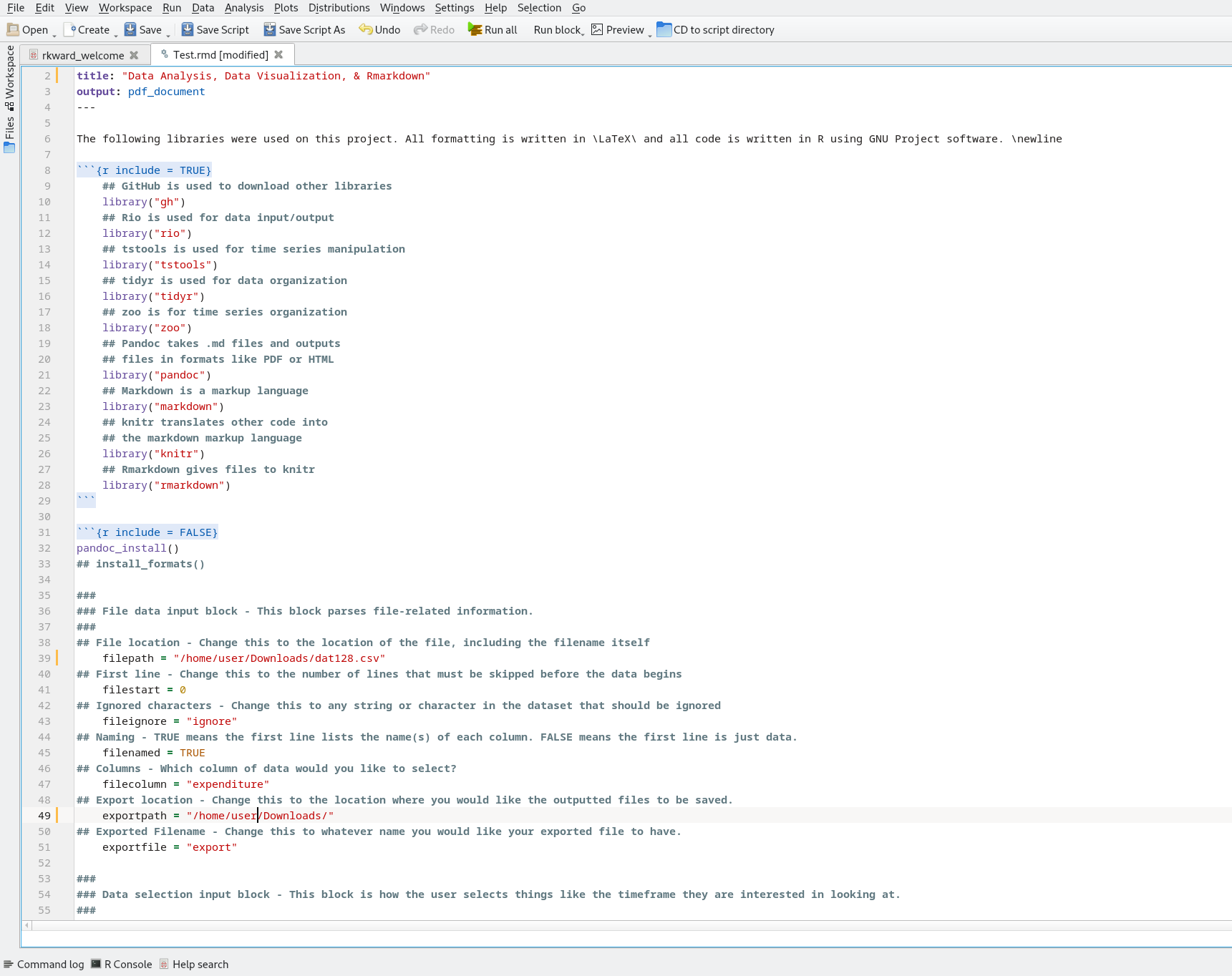This screenshot has height=976, width=1232.
Task: Click CD to script directory
Action: click(x=715, y=29)
